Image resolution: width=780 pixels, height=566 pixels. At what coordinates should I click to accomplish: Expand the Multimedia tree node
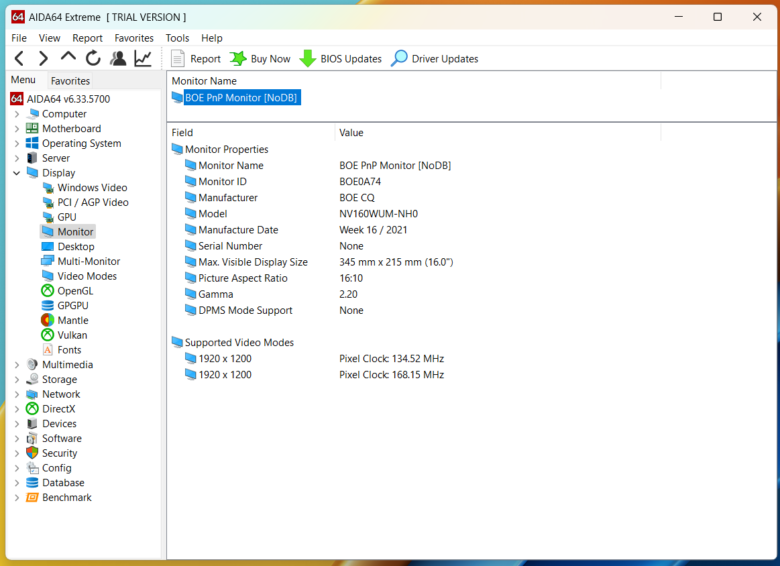[17, 365]
